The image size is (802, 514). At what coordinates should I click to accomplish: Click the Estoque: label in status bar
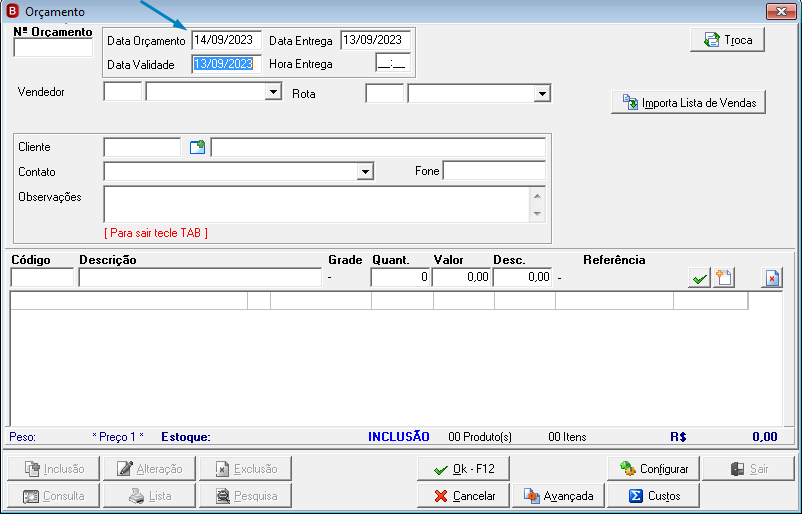click(186, 437)
